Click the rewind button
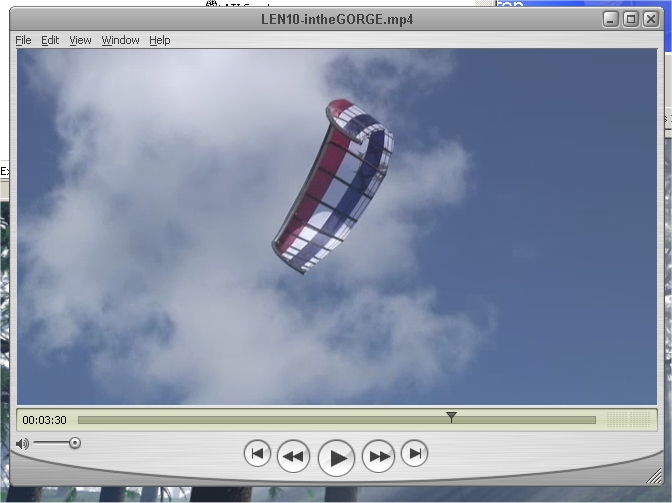Screen dimensions: 672x503 click(293, 456)
